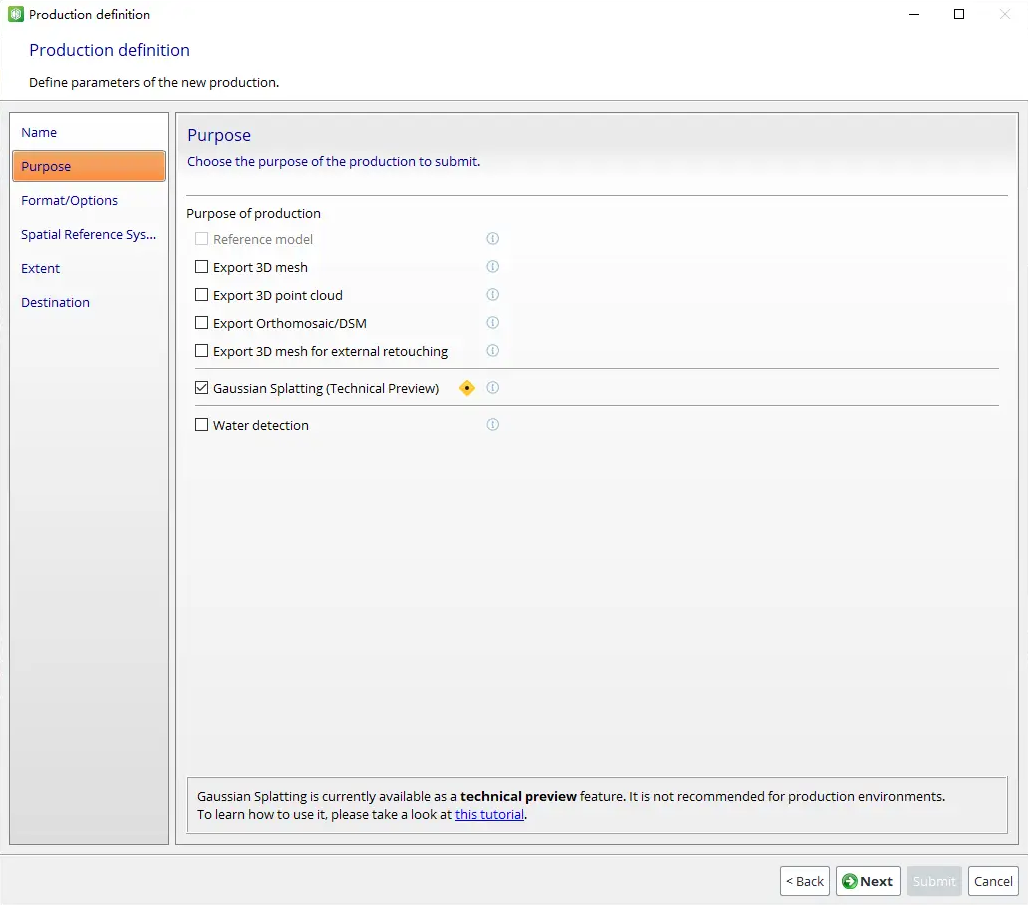Image resolution: width=1028 pixels, height=905 pixels.
Task: Minimize the Production definition window
Action: (x=914, y=14)
